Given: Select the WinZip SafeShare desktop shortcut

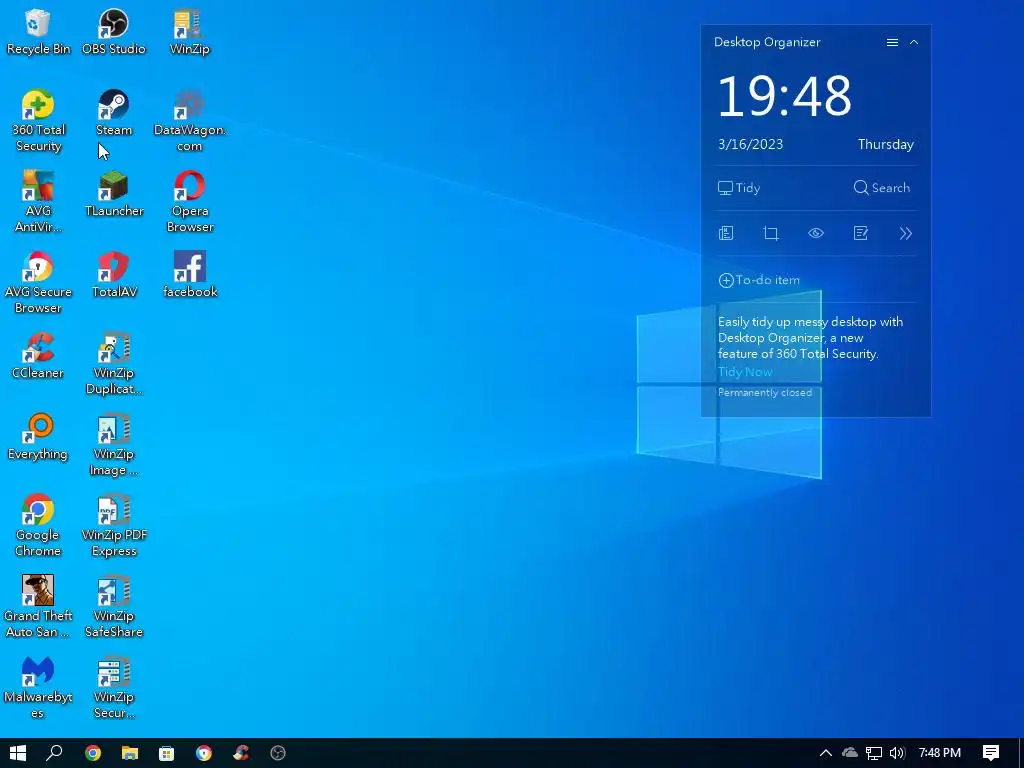Looking at the screenshot, I should [x=114, y=607].
